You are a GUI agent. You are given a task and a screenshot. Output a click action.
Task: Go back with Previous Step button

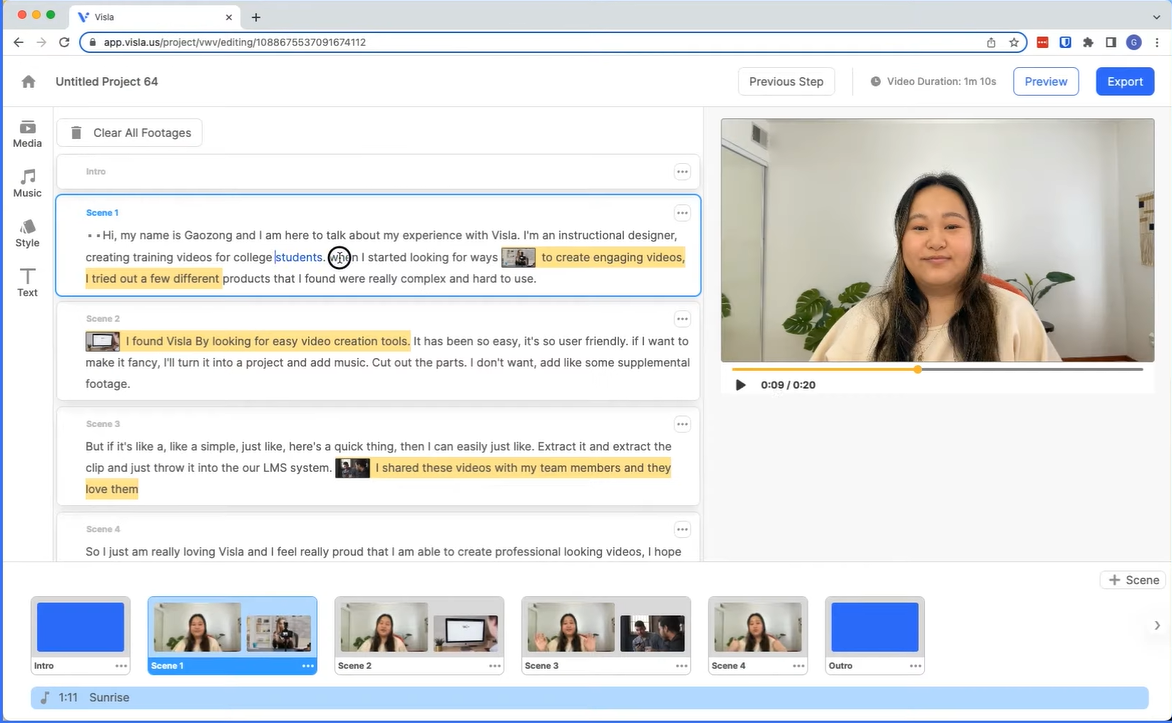786,82
